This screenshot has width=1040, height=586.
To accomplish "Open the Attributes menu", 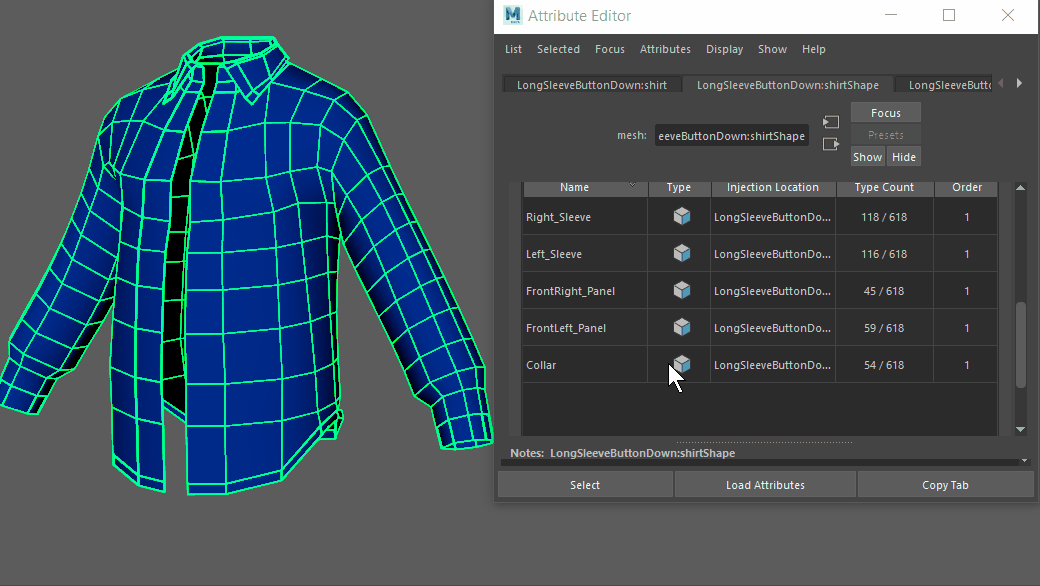I will point(665,49).
